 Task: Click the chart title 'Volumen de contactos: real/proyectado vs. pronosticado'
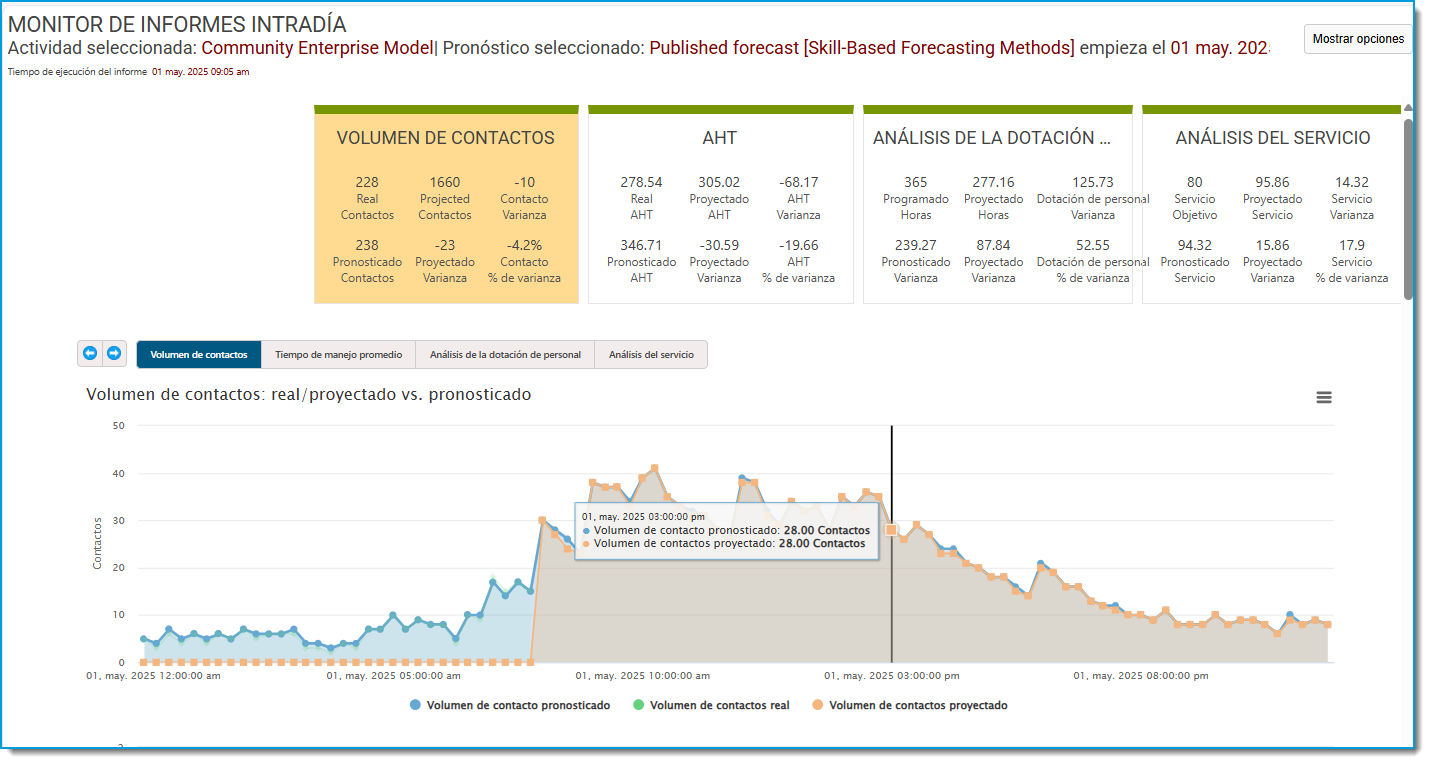coord(309,395)
